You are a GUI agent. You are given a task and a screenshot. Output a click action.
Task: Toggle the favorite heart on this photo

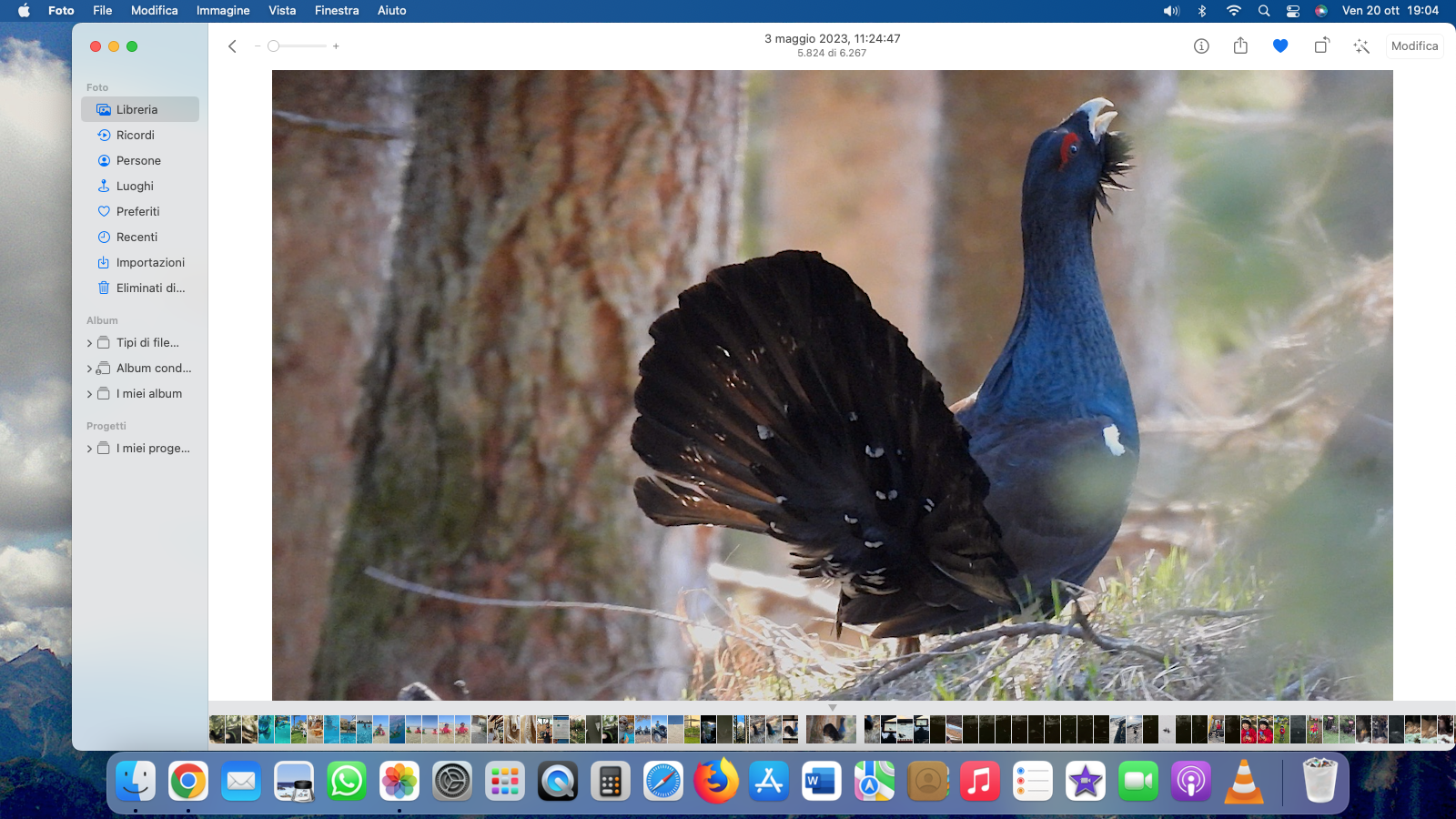pyautogui.click(x=1280, y=46)
